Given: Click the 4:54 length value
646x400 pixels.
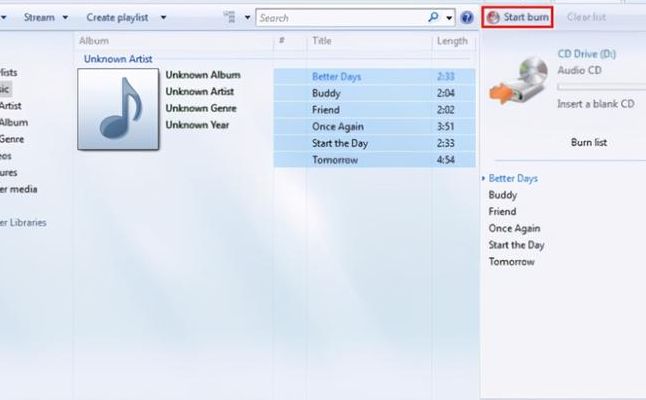Looking at the screenshot, I should tap(445, 160).
